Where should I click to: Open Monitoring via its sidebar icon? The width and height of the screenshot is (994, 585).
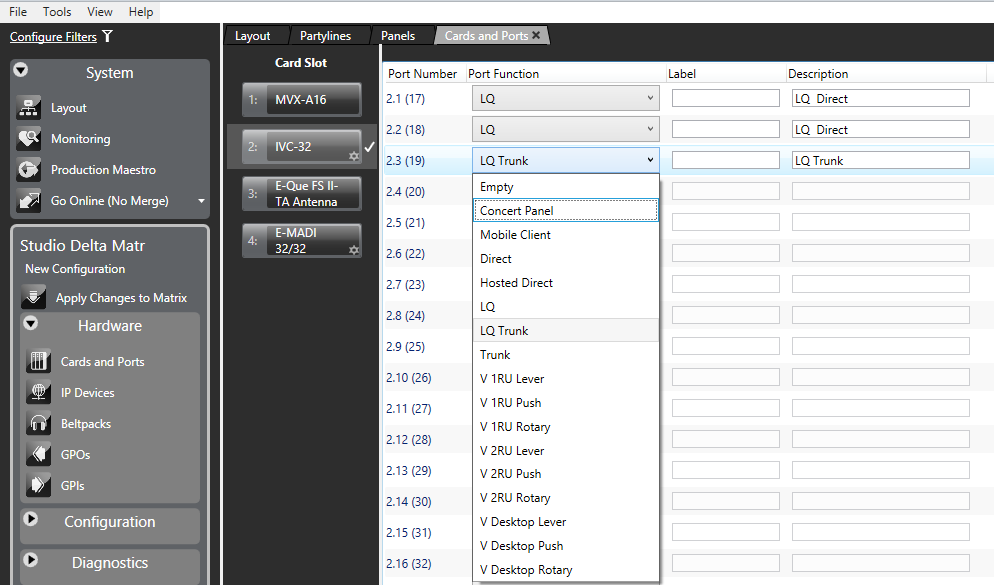[x=29, y=139]
